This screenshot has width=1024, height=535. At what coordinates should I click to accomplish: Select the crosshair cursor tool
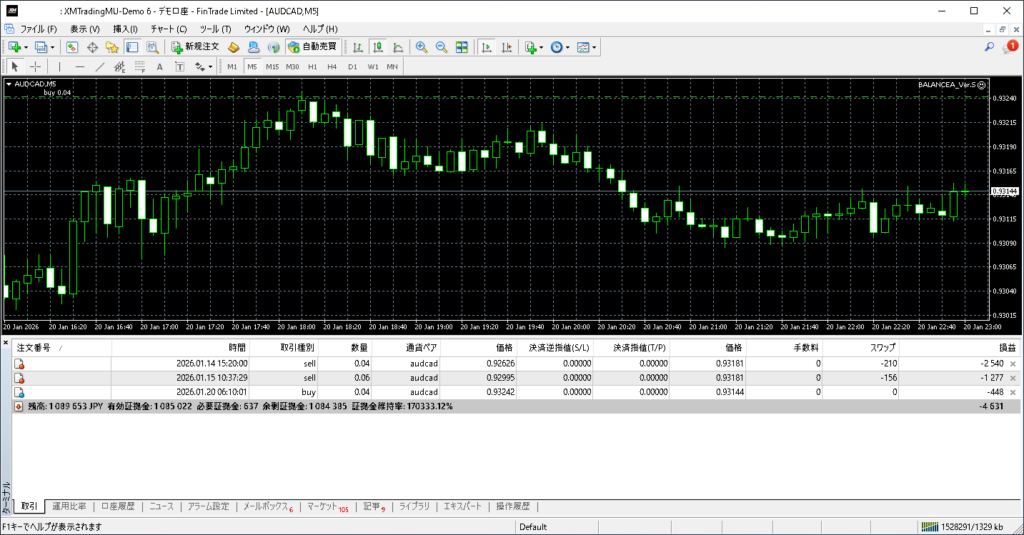[35, 67]
